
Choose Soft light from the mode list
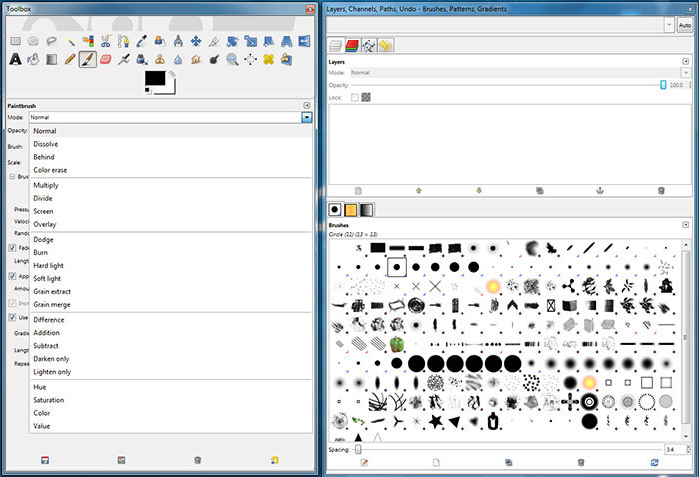[171, 278]
